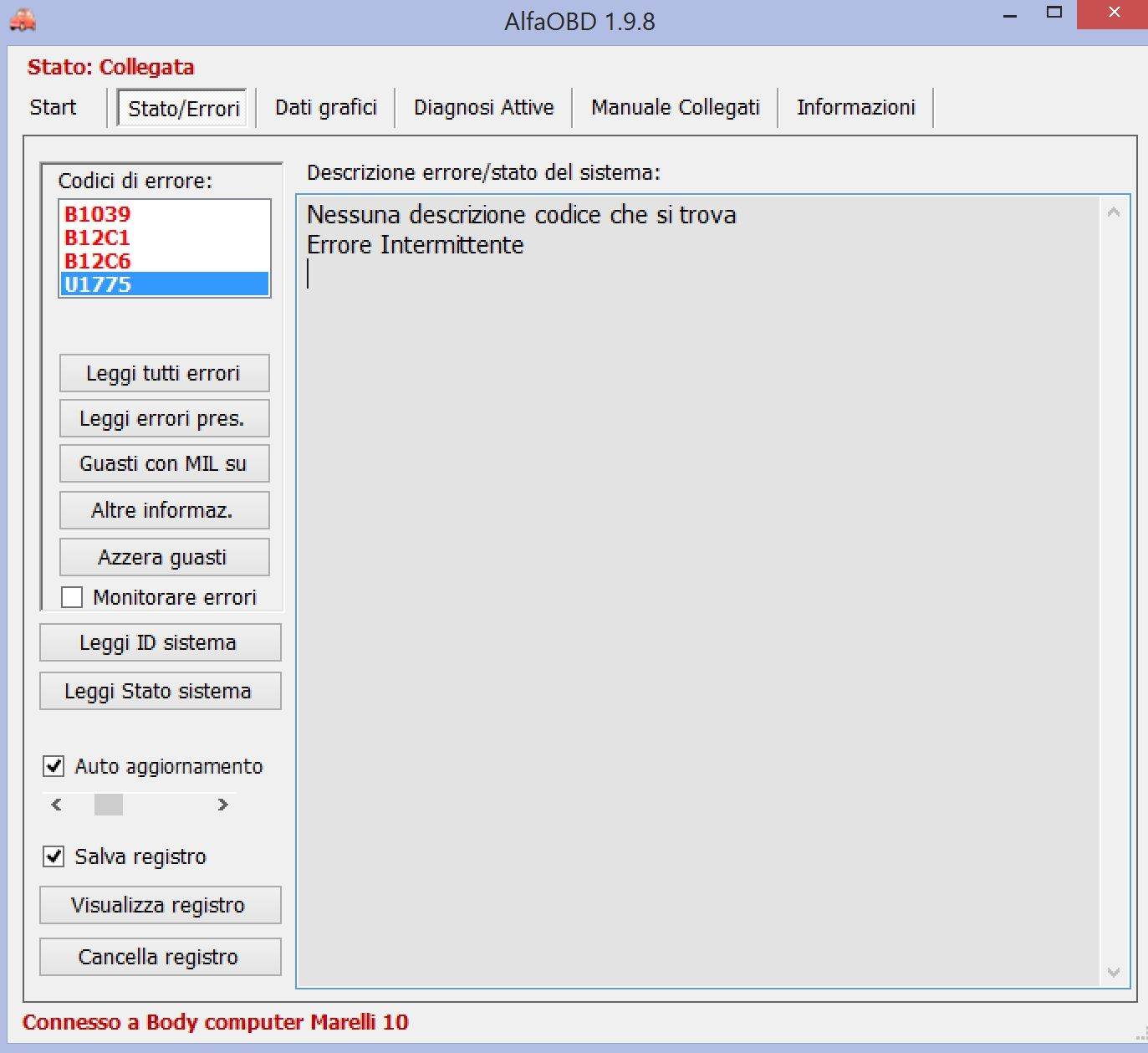Go to the Informazioni tab

pos(855,108)
